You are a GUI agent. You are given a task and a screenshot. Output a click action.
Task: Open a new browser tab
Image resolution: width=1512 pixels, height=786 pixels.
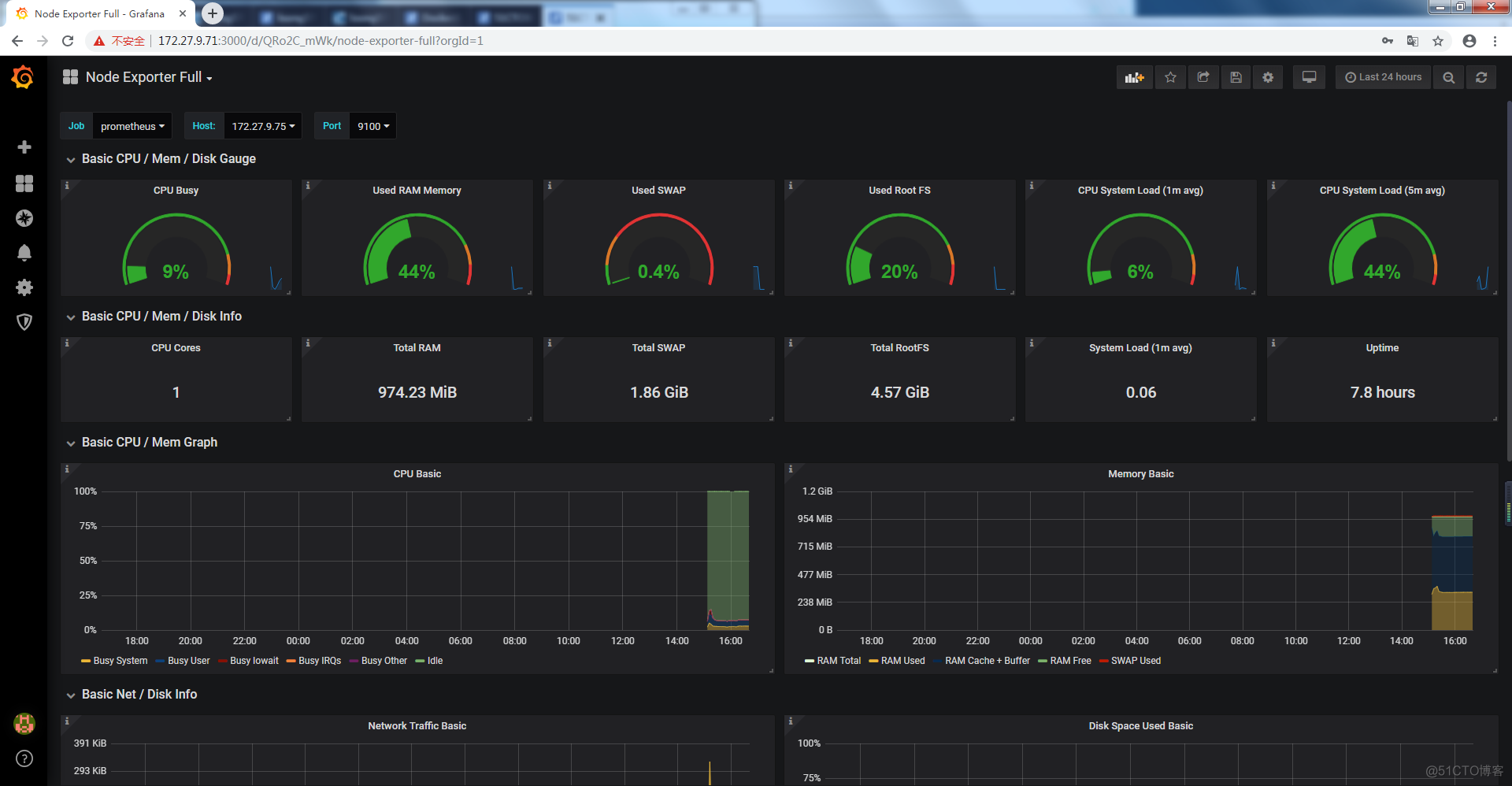[213, 13]
